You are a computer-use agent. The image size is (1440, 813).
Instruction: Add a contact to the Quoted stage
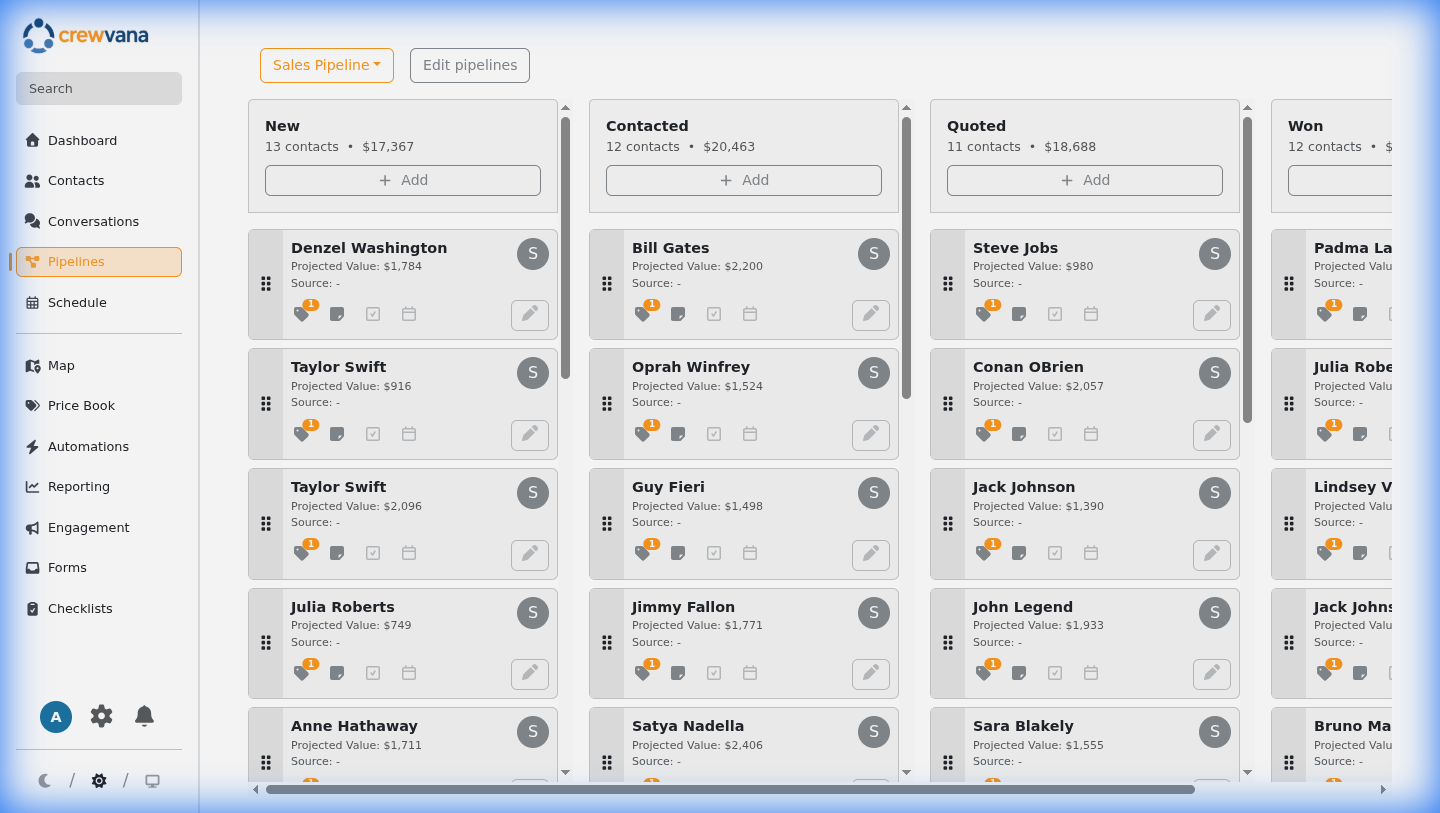point(1084,180)
